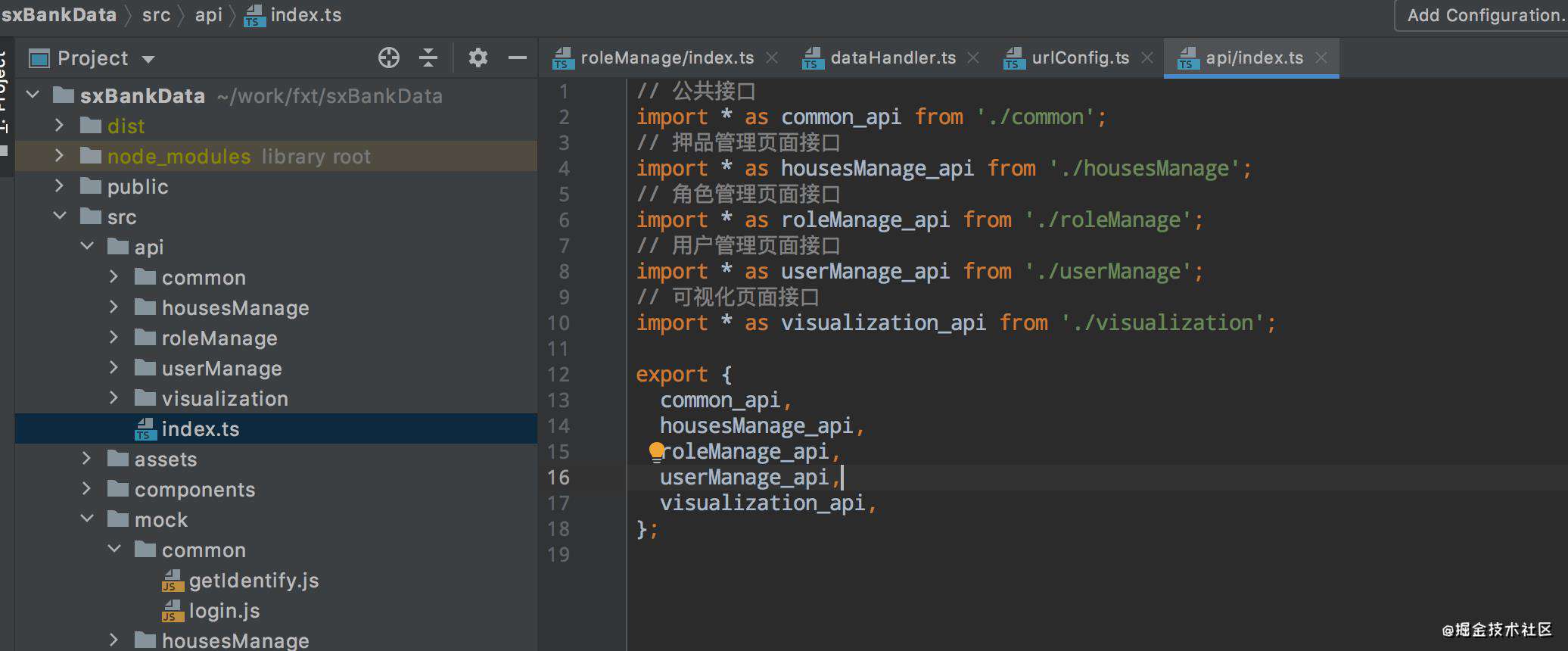1568x651 pixels.
Task: Expand the api/common folder
Action: pyautogui.click(x=114, y=277)
